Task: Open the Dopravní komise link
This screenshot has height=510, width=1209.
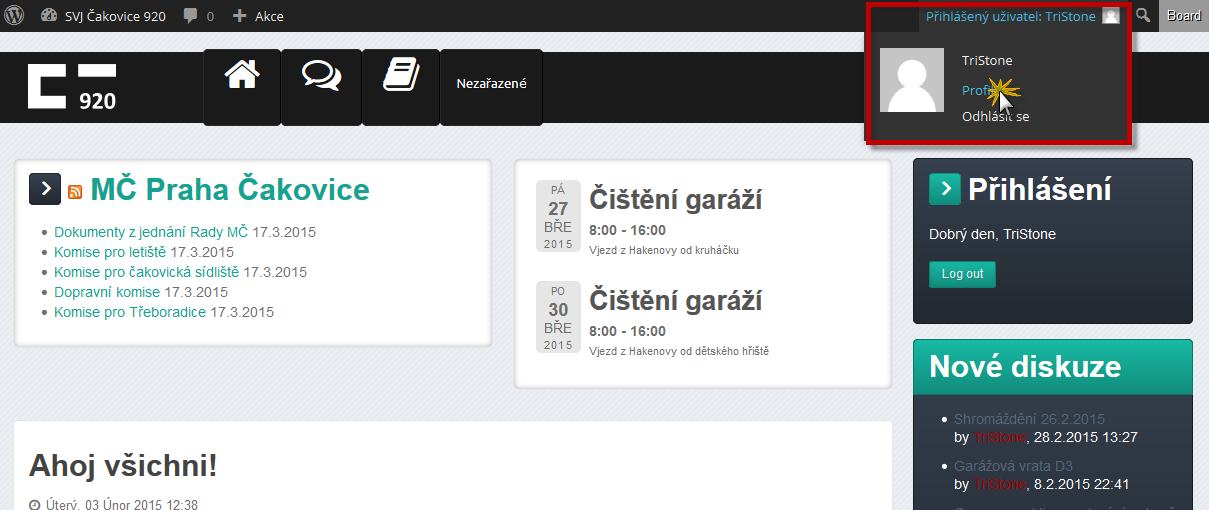Action: (107, 292)
